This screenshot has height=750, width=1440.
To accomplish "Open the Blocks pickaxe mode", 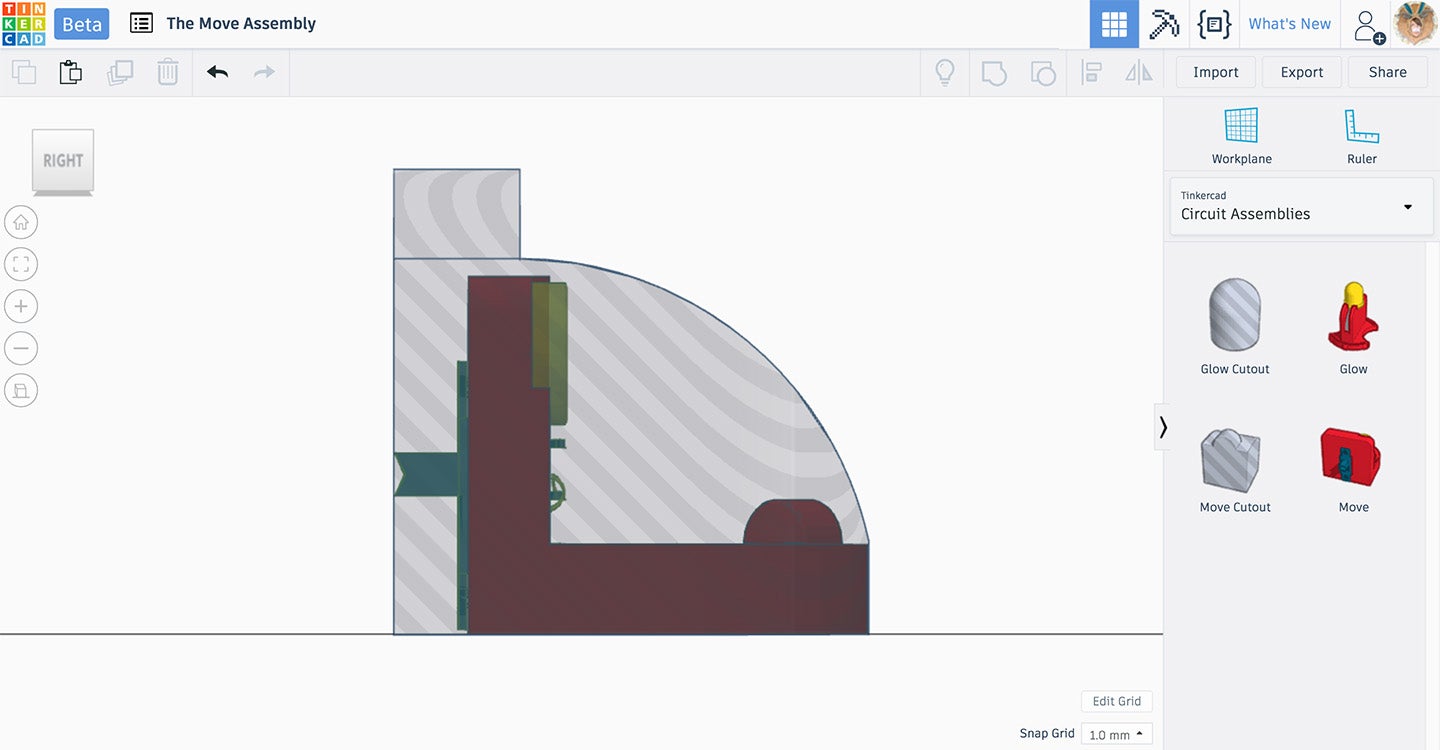I will [x=1164, y=24].
